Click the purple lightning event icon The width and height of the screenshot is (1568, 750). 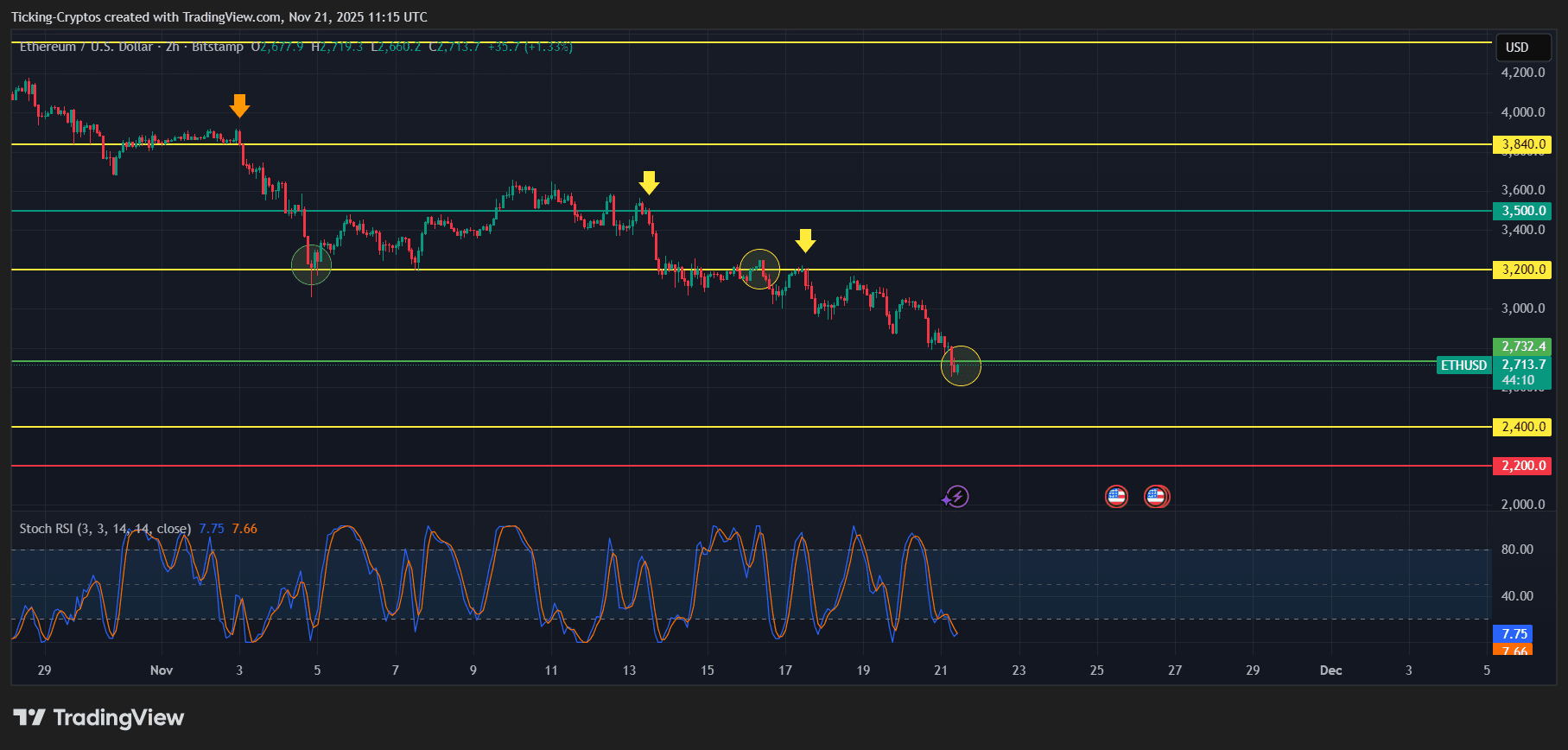point(955,497)
